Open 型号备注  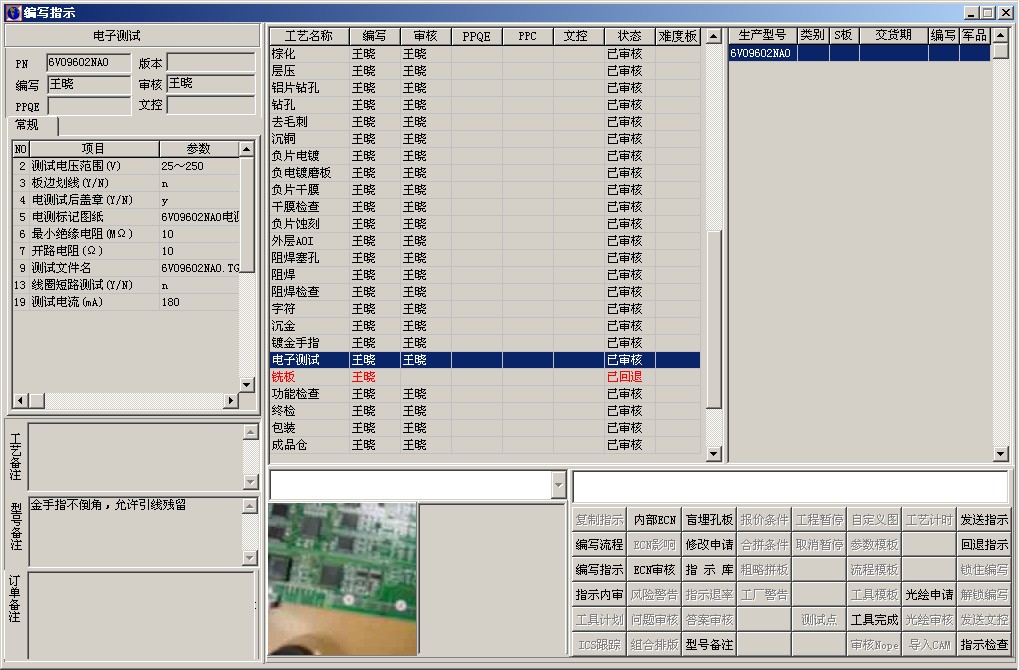pos(709,645)
